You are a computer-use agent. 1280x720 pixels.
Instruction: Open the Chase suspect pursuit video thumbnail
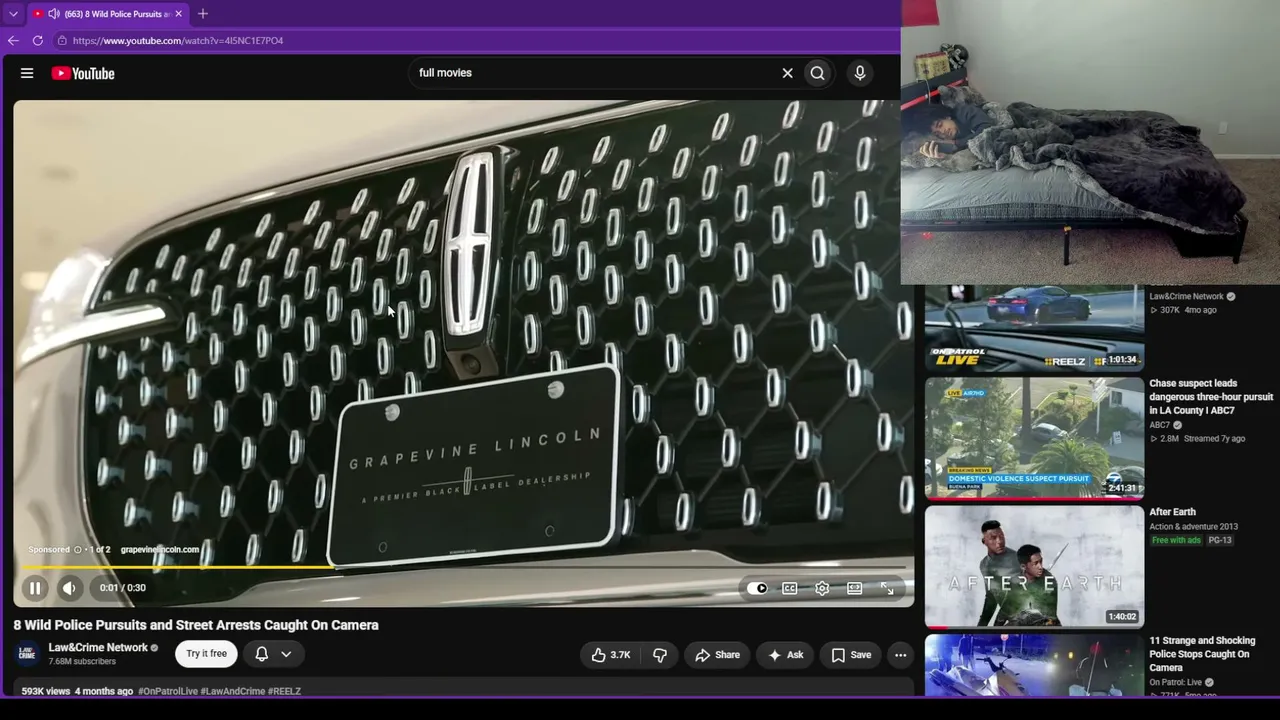point(1034,438)
